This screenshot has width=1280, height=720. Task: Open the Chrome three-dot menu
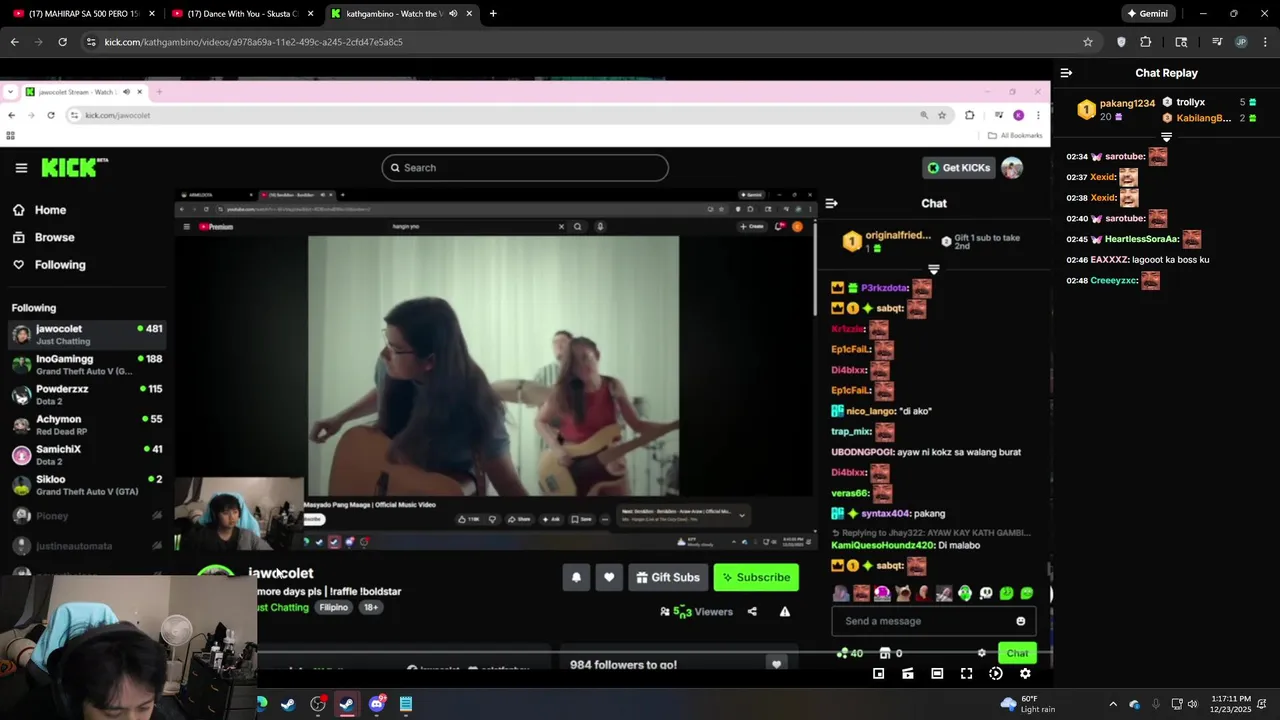1264,42
